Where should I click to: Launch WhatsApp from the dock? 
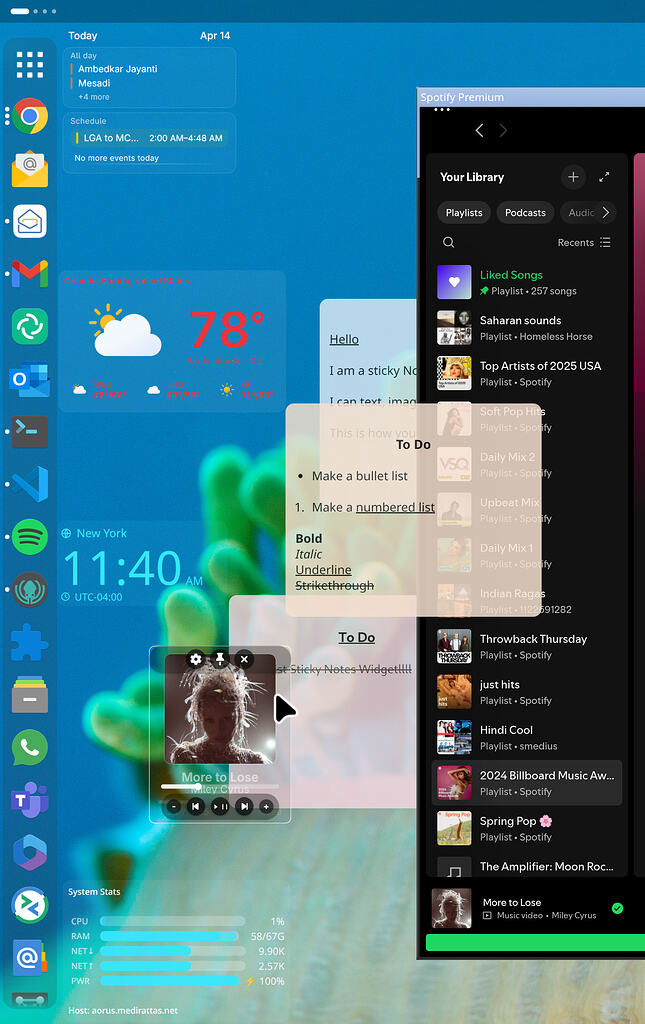click(30, 747)
